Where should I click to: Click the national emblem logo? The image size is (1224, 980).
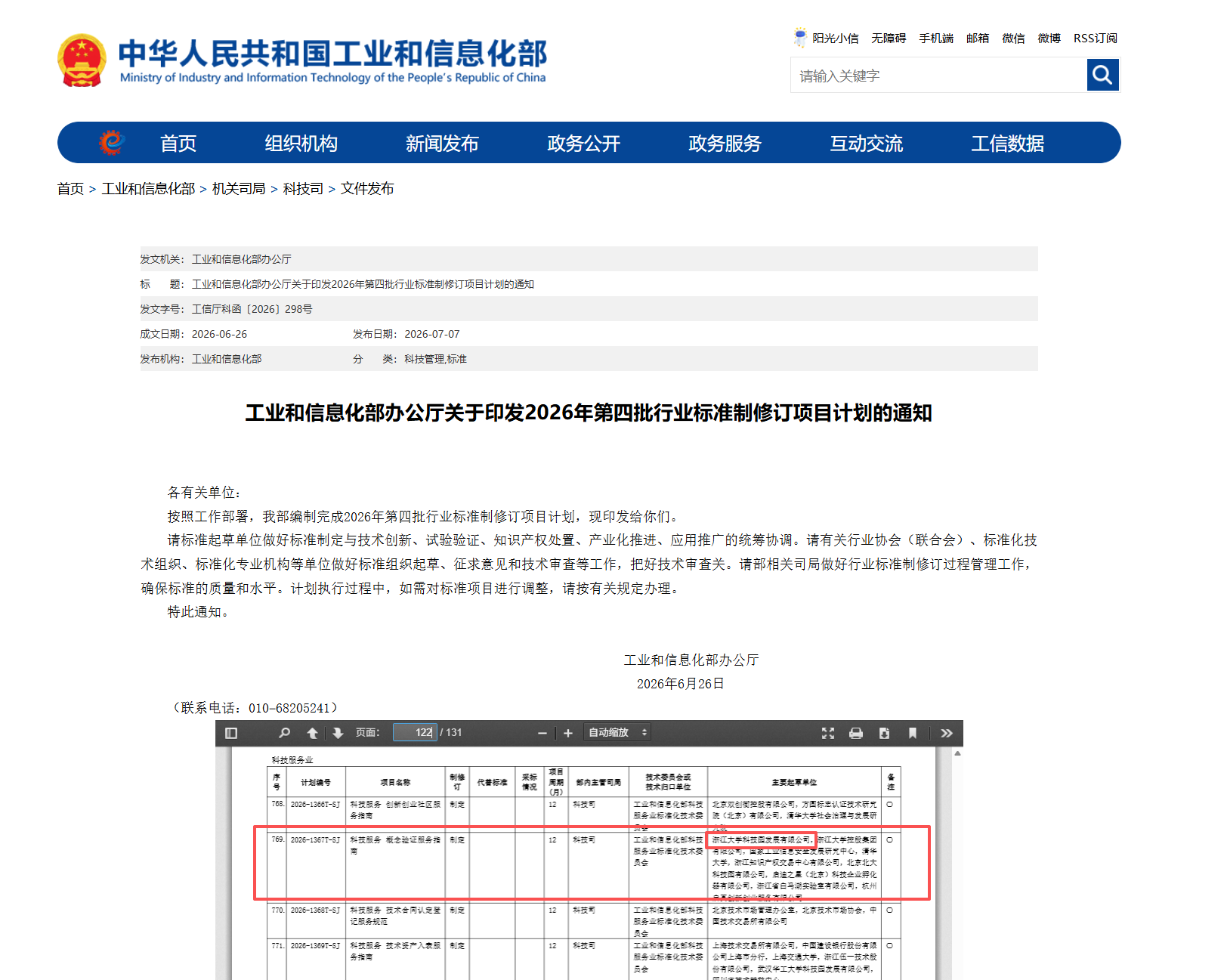(82, 60)
